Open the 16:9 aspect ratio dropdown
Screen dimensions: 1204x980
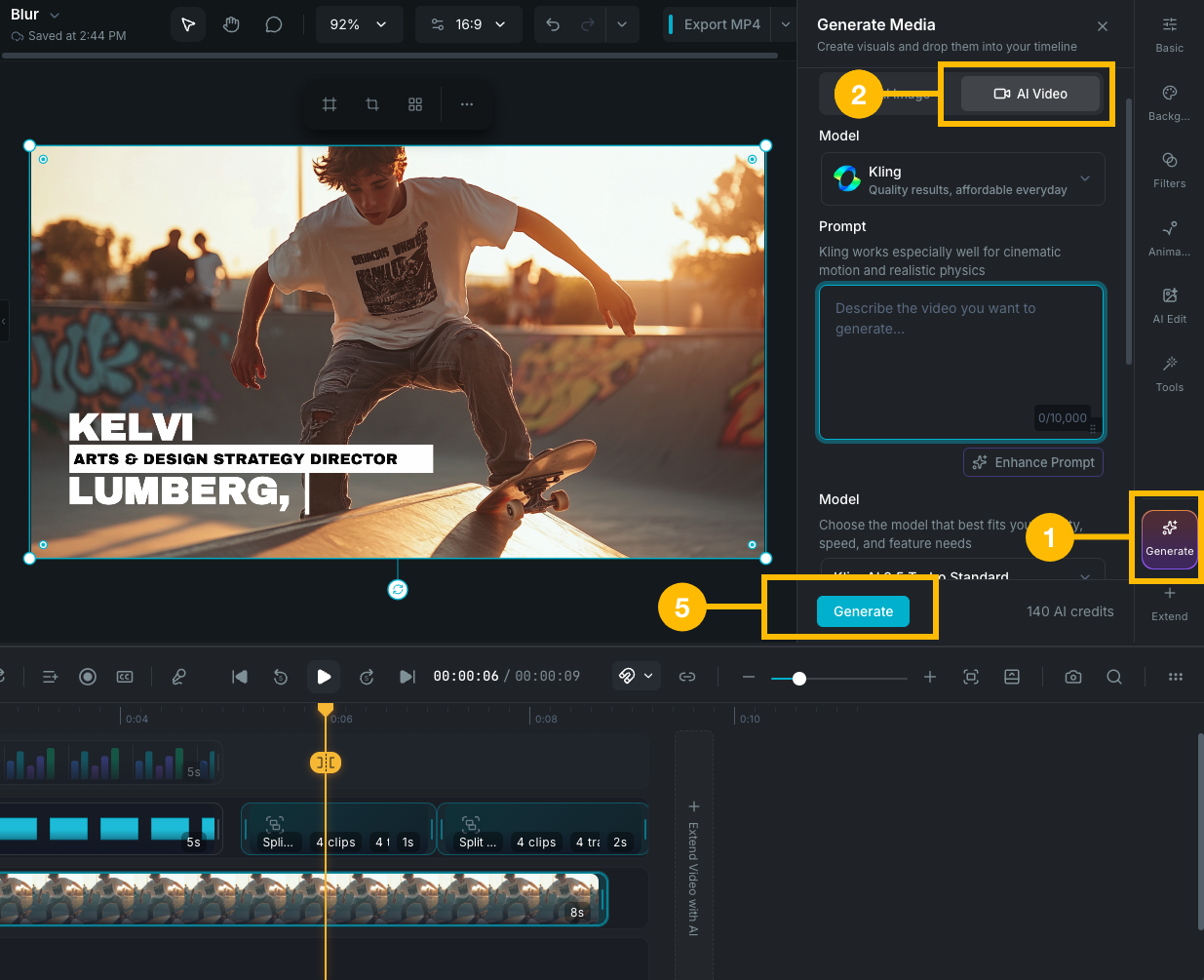[x=468, y=23]
